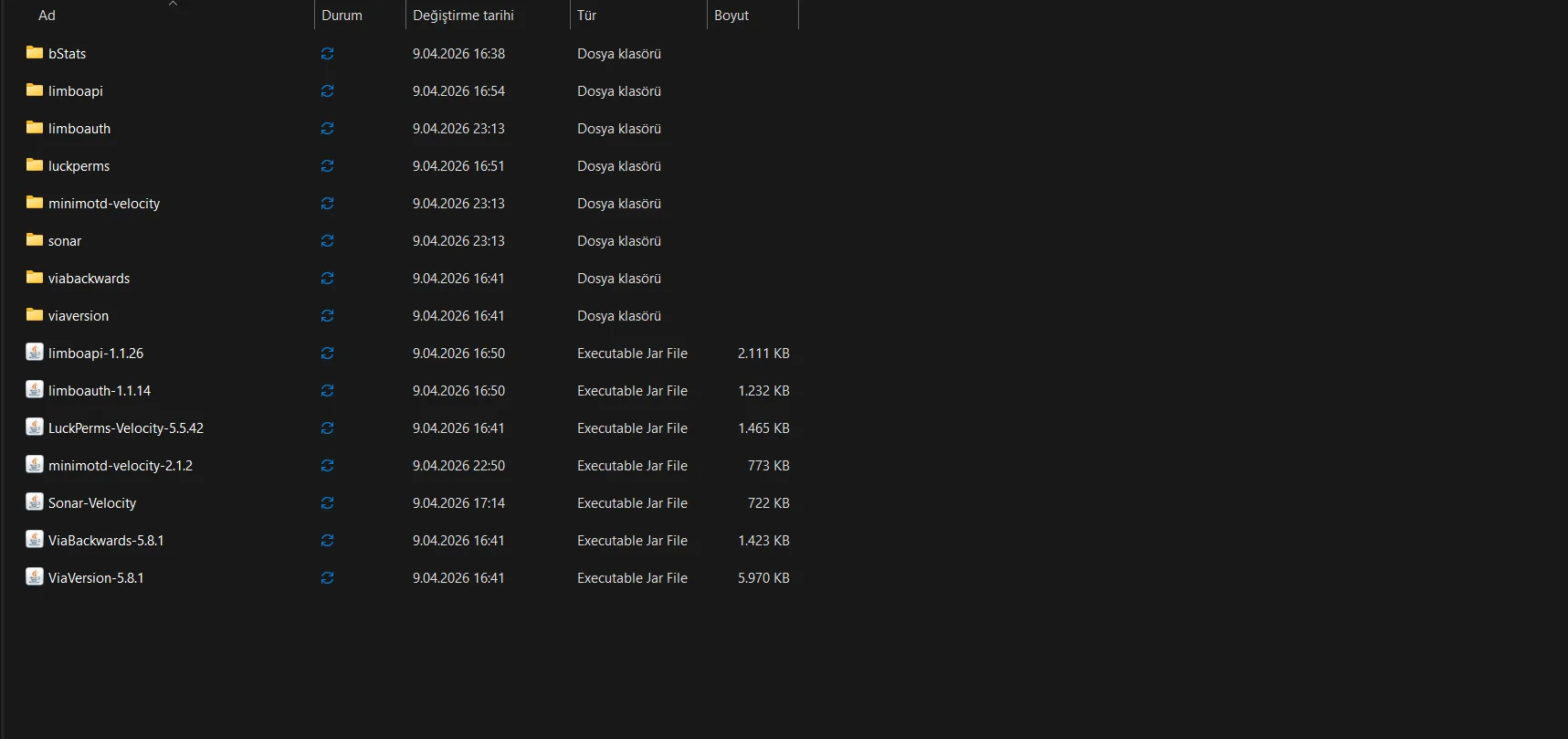Click the 1.465 KB size value
Screen dimensions: 1568x739
coord(763,428)
